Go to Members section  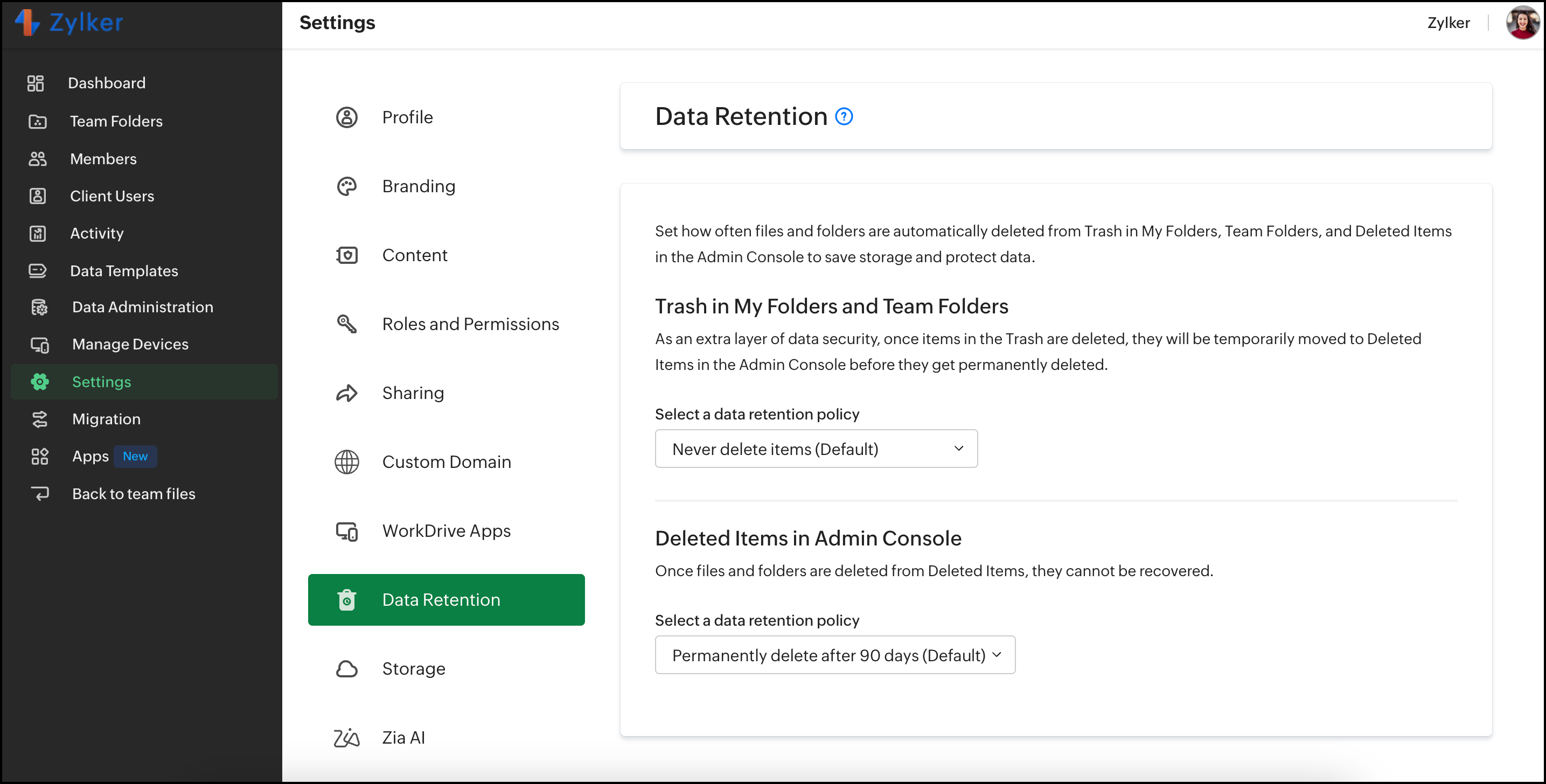pos(103,159)
